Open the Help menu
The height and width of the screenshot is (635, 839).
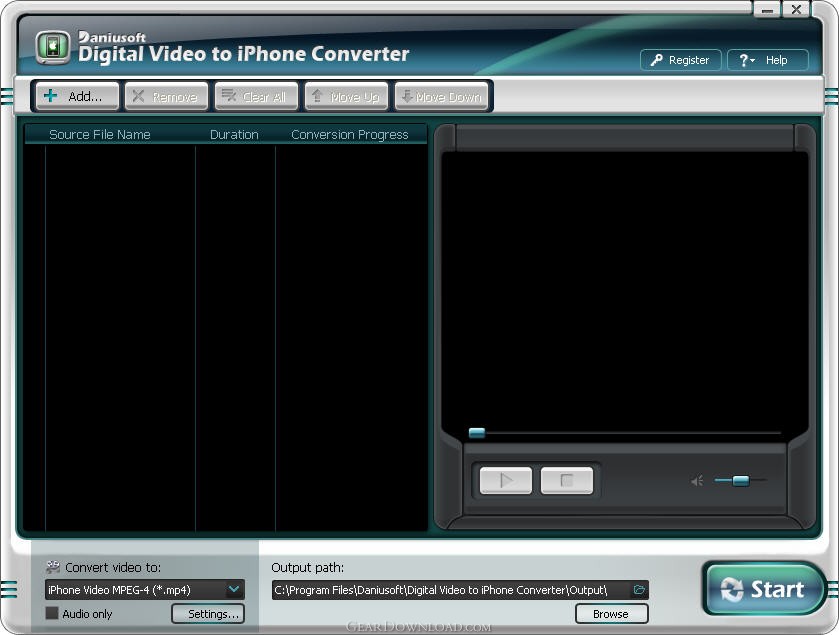pos(767,60)
